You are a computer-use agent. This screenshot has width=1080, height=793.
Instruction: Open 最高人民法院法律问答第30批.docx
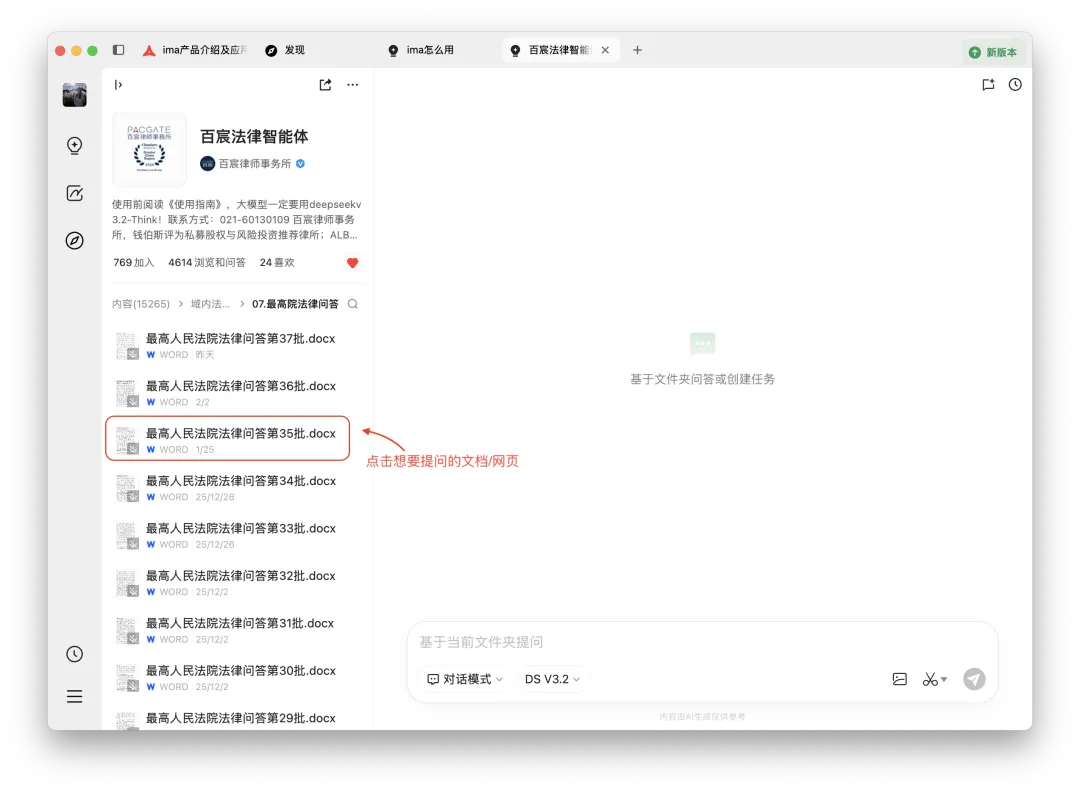coord(237,678)
